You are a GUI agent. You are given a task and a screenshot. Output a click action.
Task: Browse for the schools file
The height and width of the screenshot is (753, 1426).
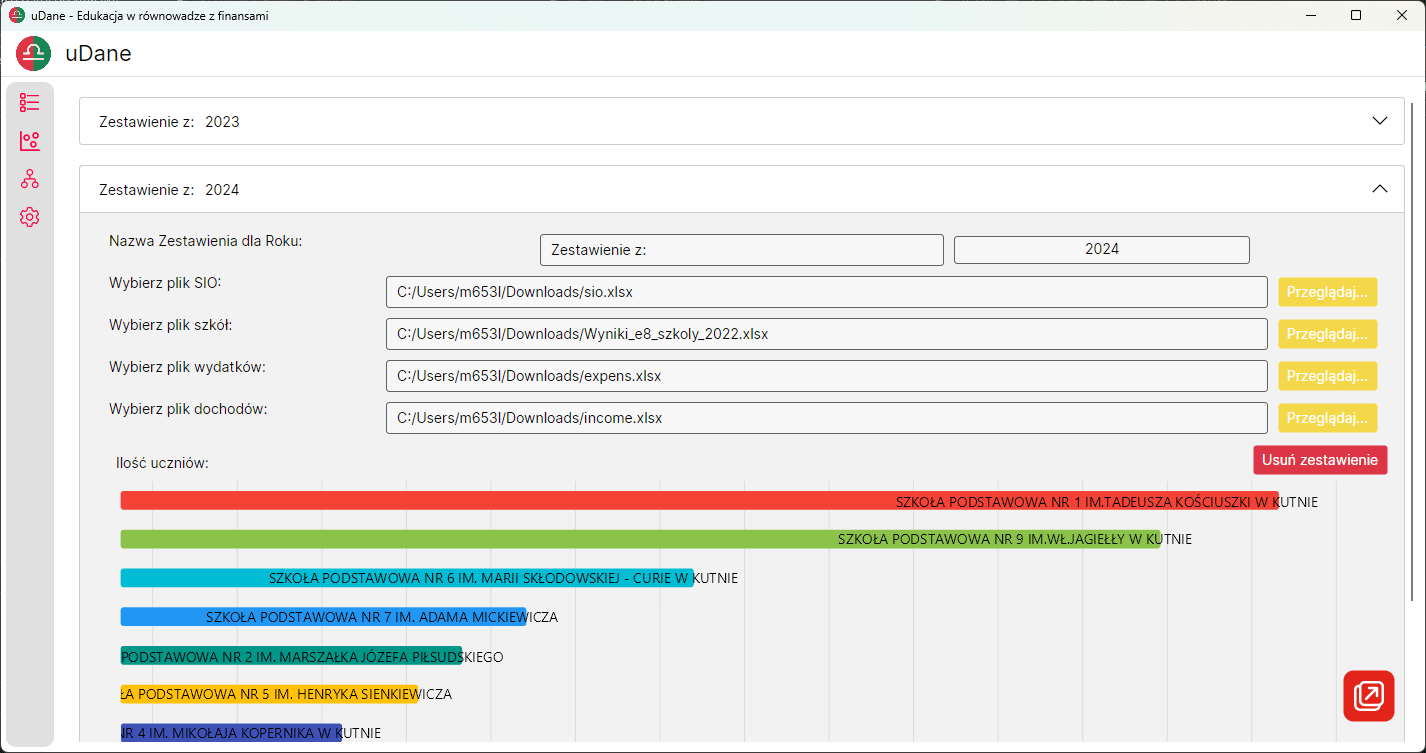(x=1327, y=334)
